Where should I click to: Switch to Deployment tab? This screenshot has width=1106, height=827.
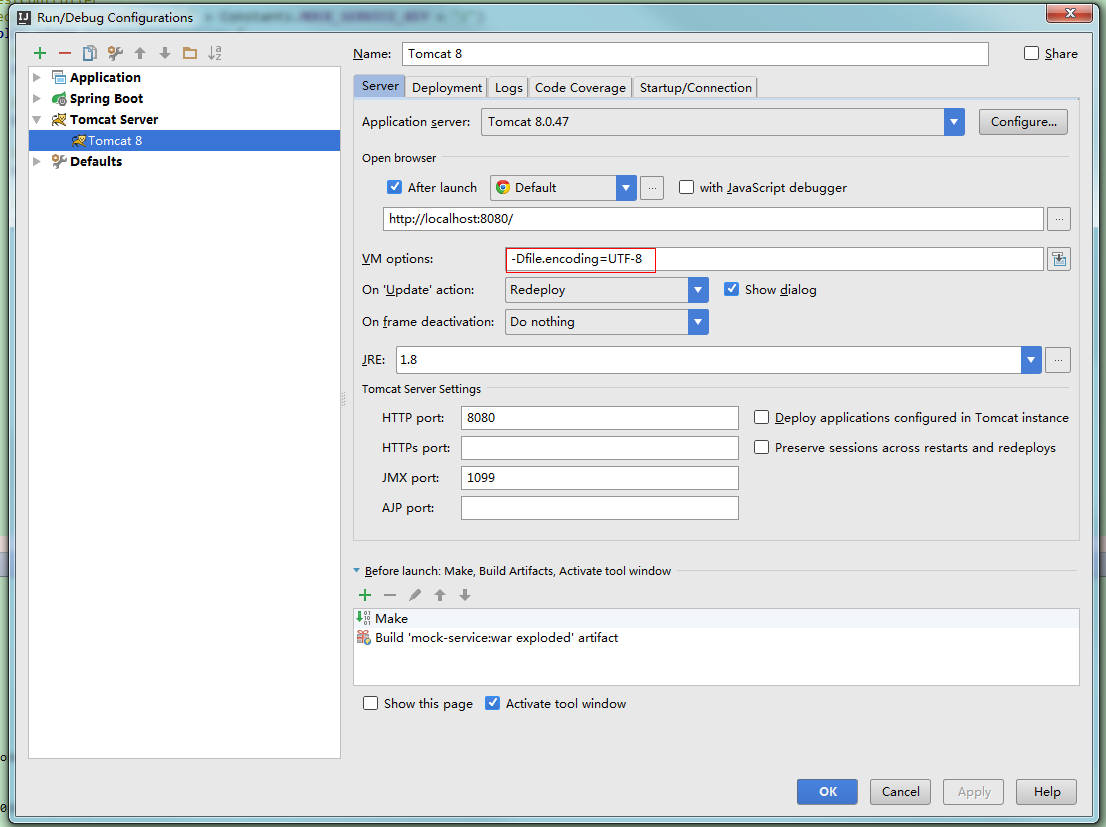(447, 87)
